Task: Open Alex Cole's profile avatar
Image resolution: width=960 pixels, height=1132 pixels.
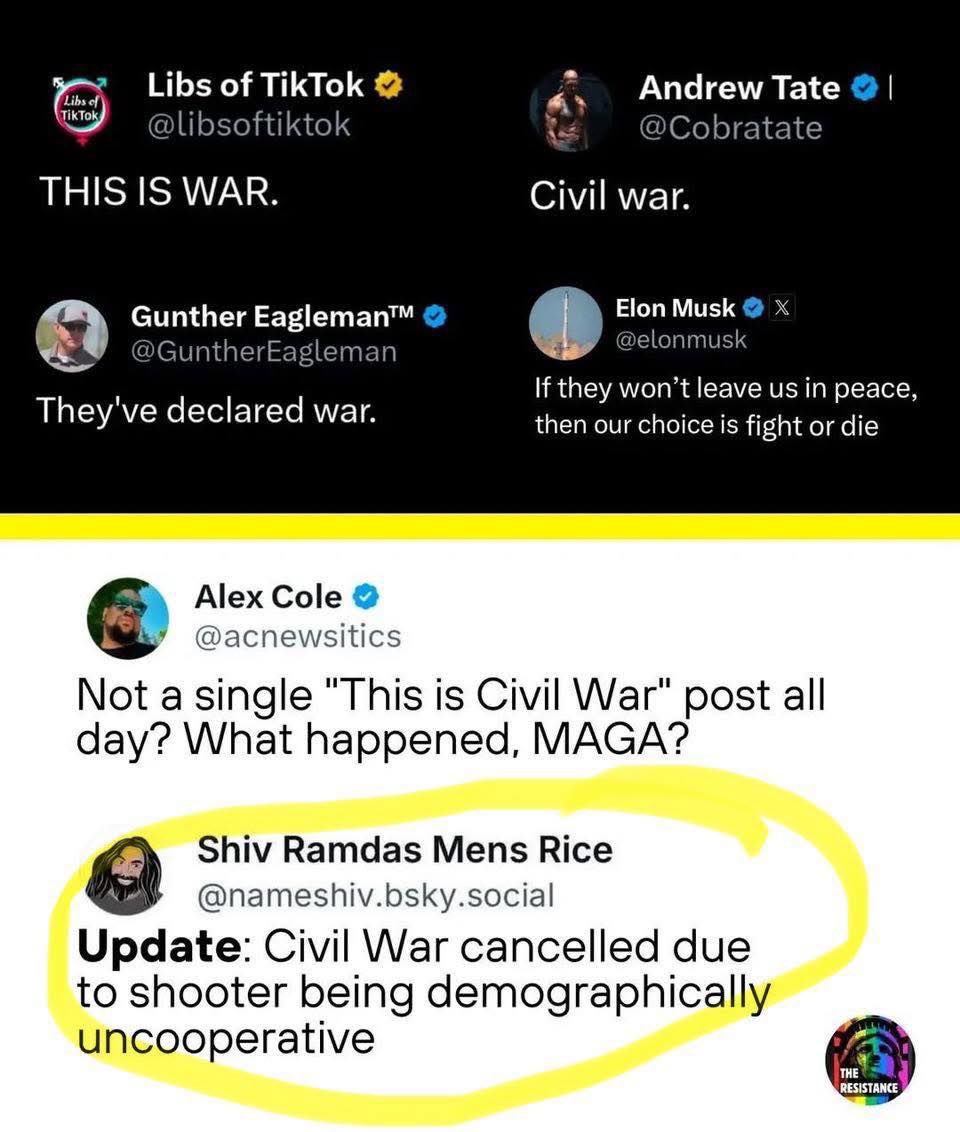Action: pyautogui.click(x=128, y=618)
